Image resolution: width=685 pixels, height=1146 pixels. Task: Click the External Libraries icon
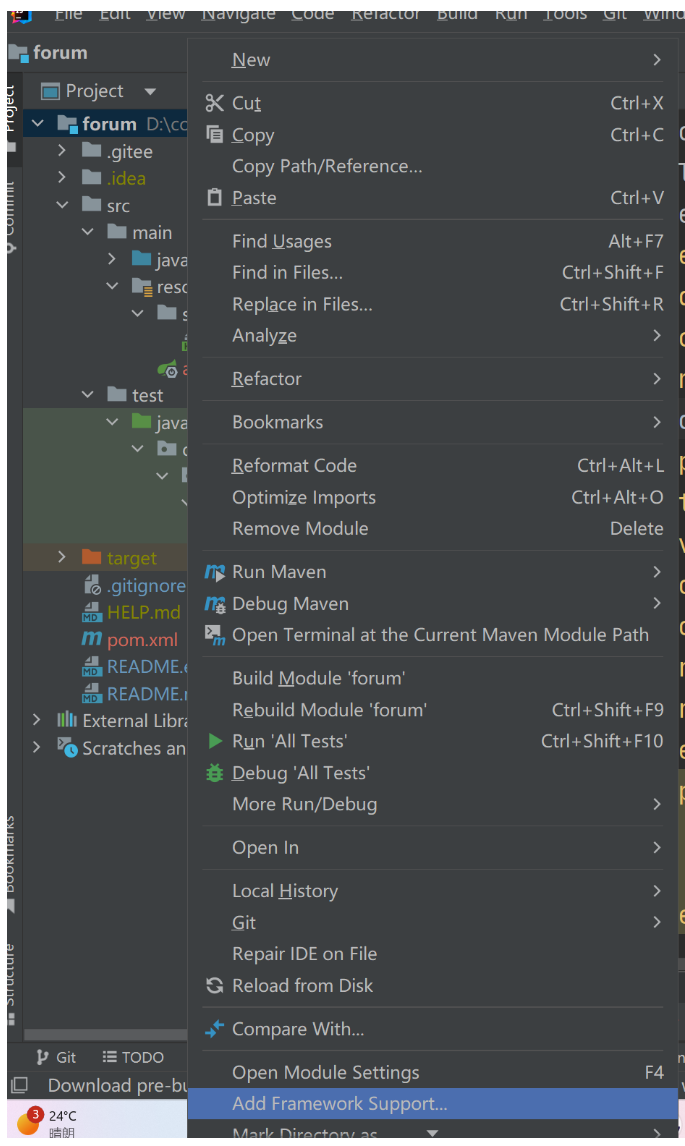pyautogui.click(x=67, y=720)
